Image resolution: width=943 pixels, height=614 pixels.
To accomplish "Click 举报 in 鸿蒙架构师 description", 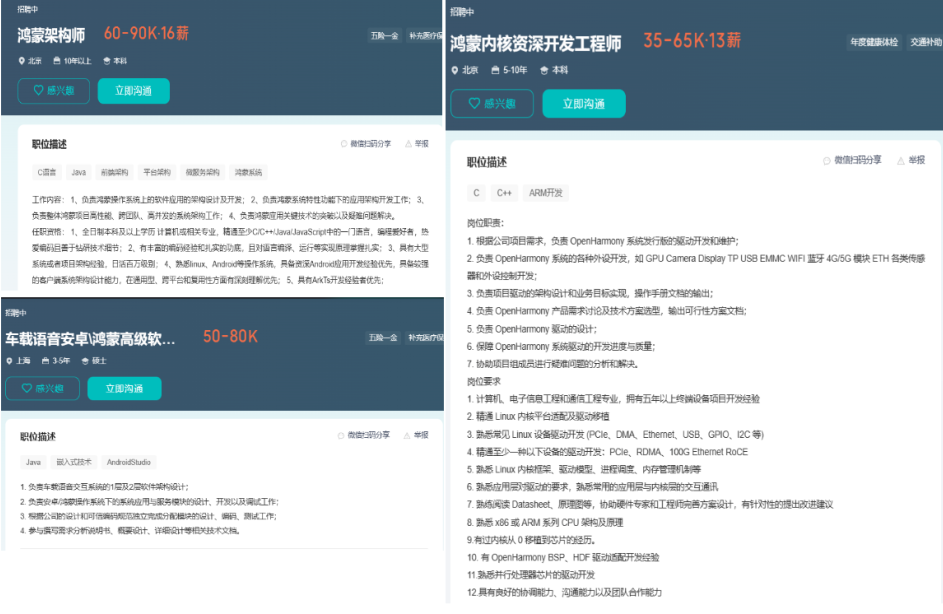I will (x=417, y=144).
